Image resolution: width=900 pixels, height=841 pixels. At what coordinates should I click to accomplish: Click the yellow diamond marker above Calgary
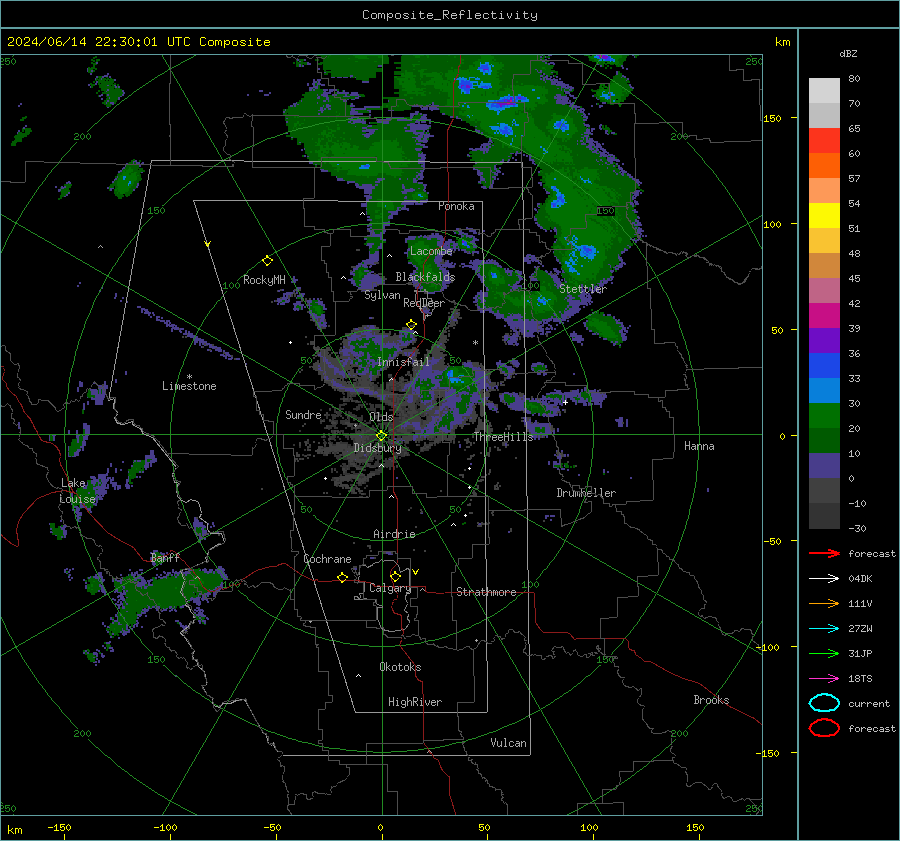395,576
